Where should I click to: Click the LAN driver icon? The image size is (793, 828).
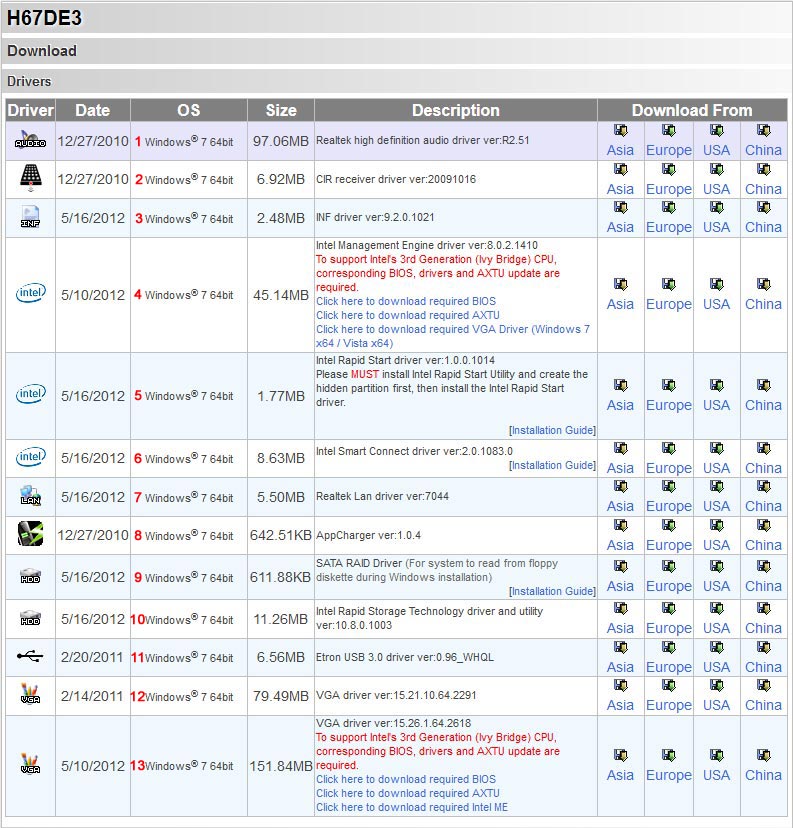pyautogui.click(x=31, y=496)
